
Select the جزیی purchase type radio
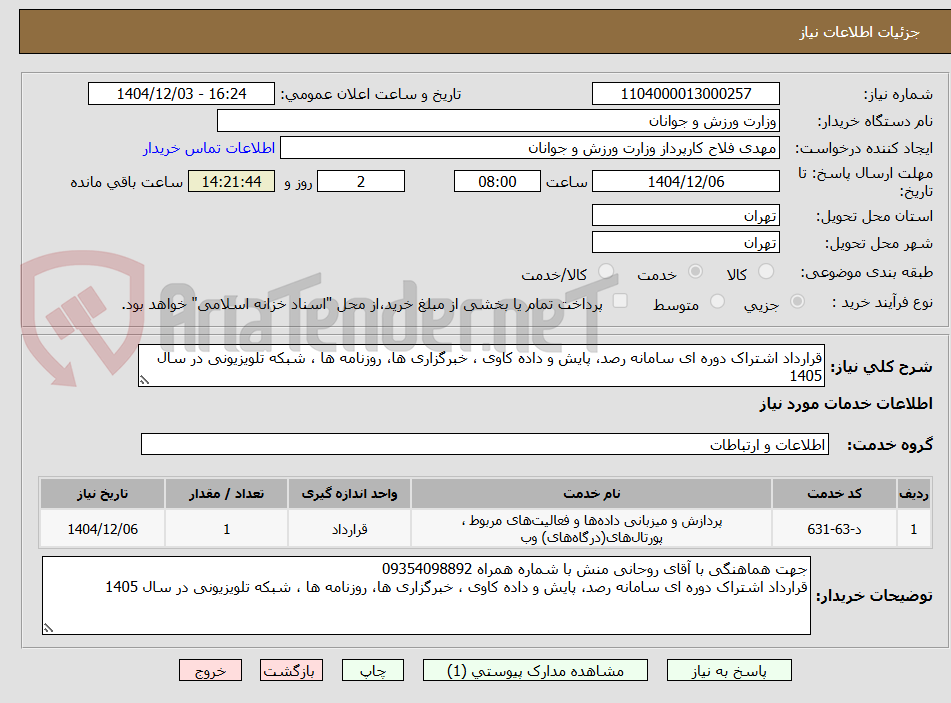pyautogui.click(x=797, y=301)
